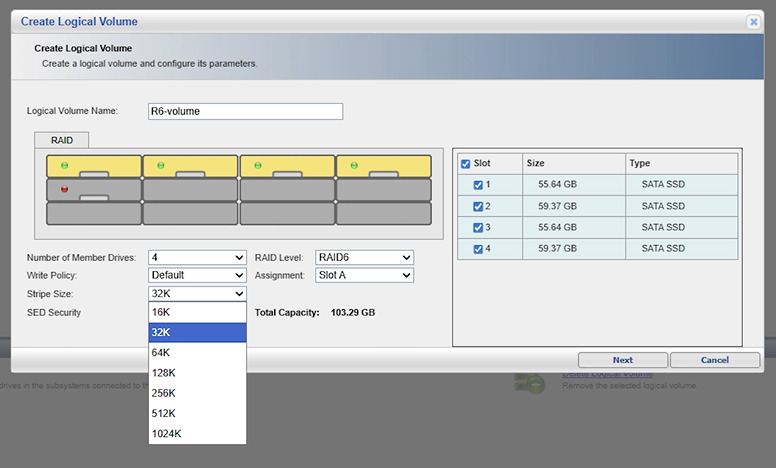776x468 pixels.
Task: Click the Type column header
Action: [x=681, y=163]
